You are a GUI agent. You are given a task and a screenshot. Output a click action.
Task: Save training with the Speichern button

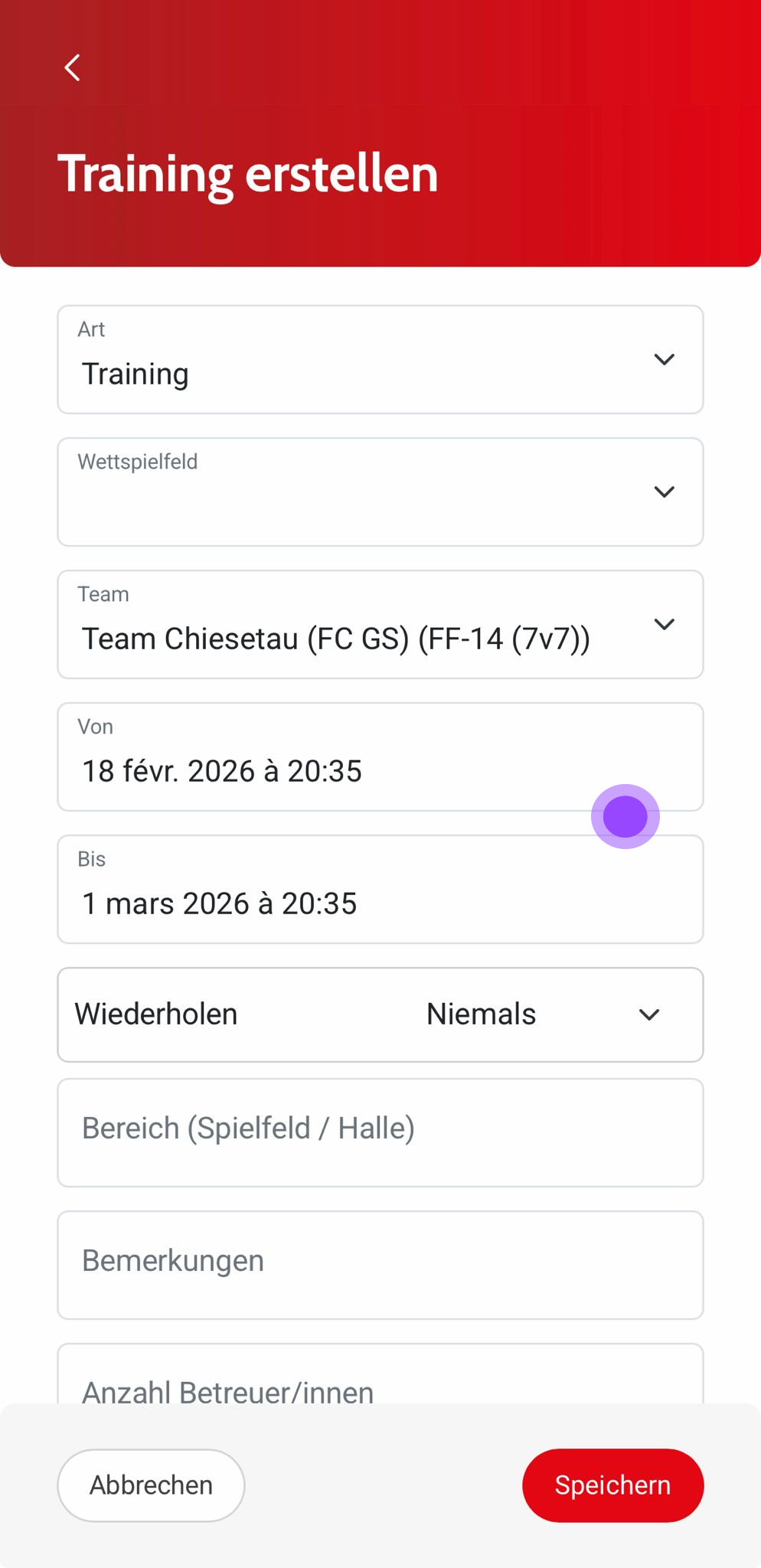612,1485
